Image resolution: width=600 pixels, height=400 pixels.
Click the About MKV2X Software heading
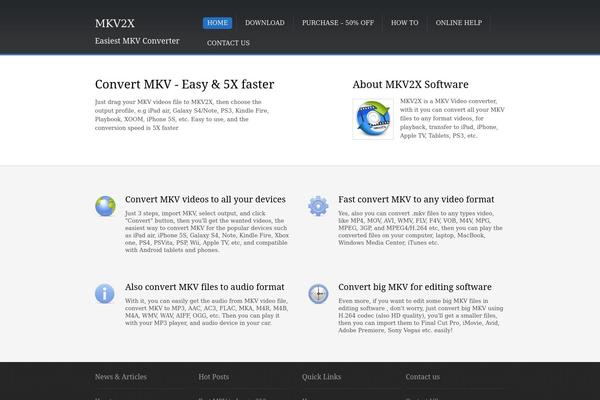pos(411,84)
